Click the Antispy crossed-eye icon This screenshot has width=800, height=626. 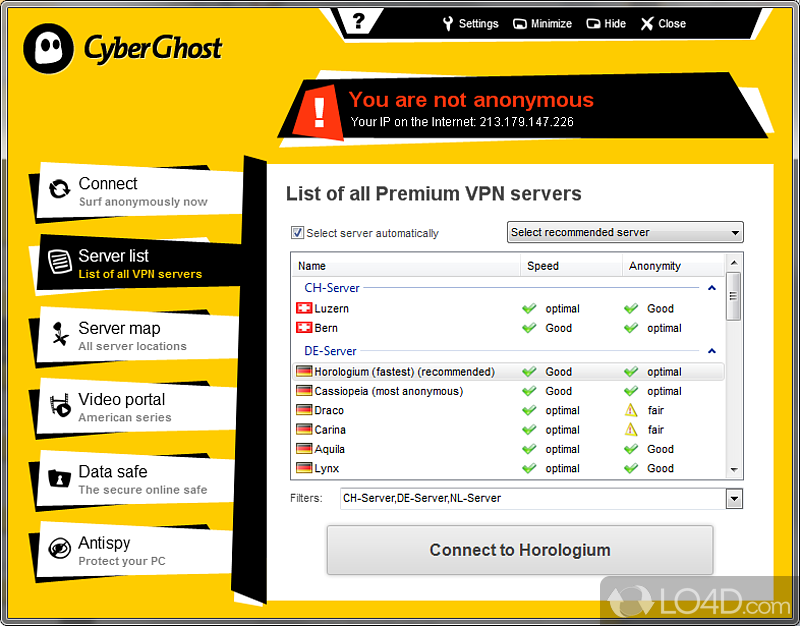tap(59, 548)
